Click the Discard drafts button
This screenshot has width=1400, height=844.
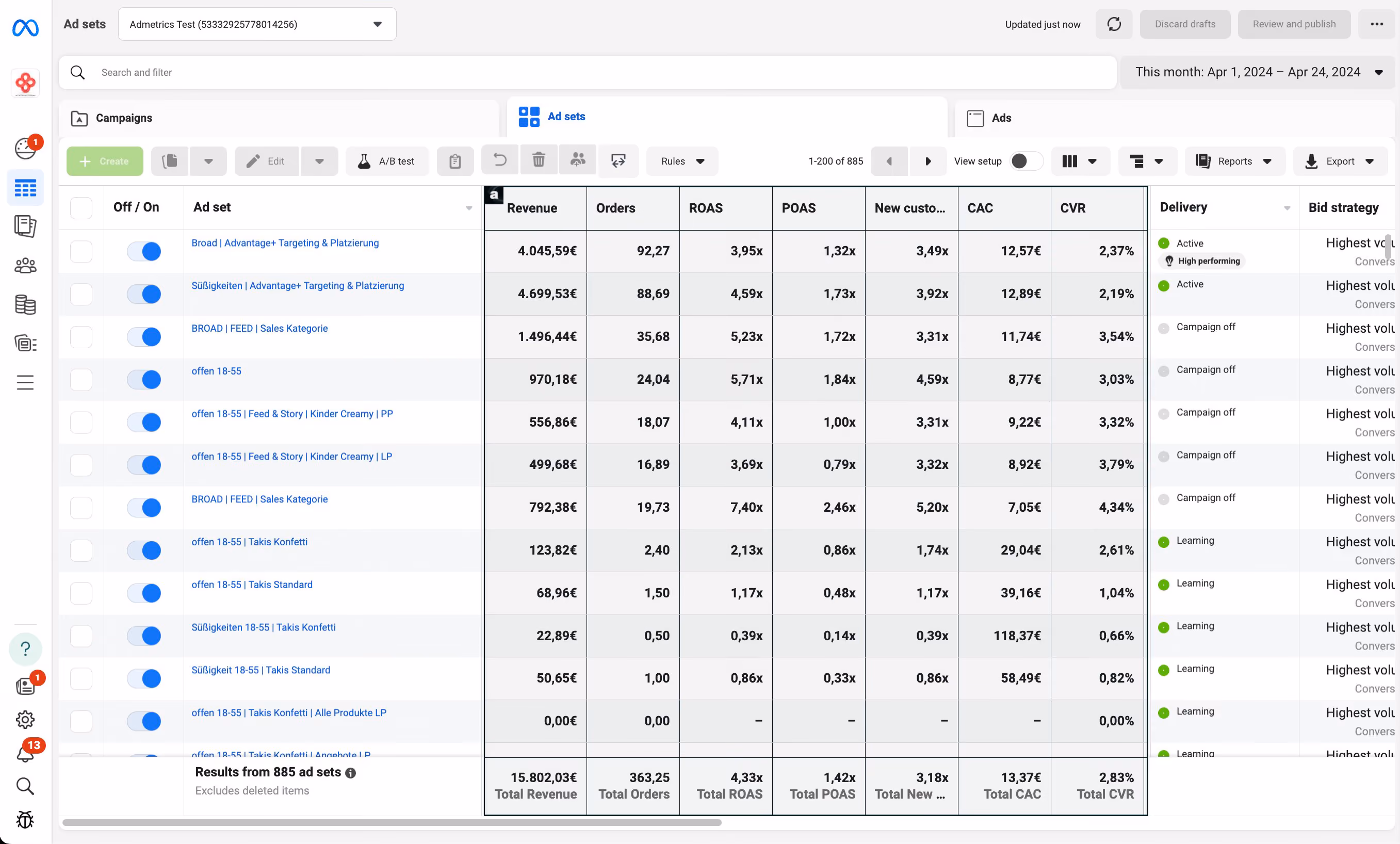coord(1185,24)
